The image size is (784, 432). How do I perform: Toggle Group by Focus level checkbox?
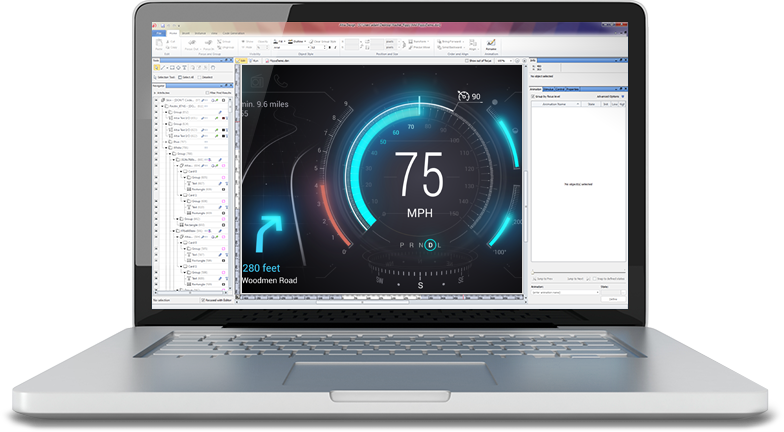(x=533, y=96)
